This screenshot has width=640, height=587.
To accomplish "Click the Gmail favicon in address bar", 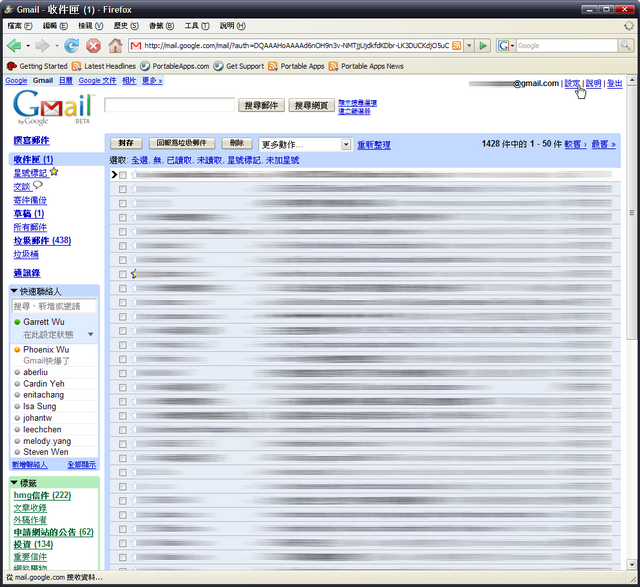I will tap(136, 46).
